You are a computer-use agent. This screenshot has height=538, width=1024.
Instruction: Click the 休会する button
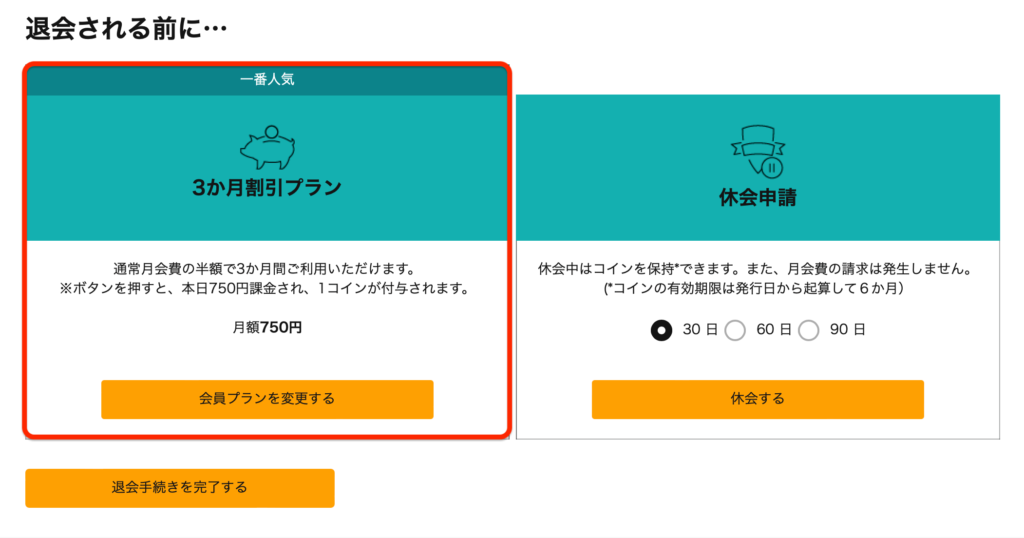758,399
